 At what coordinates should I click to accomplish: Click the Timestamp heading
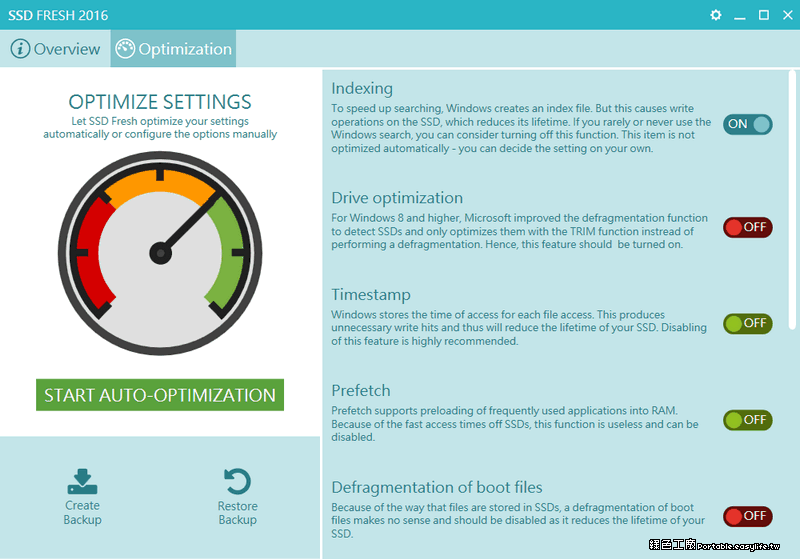pos(371,294)
